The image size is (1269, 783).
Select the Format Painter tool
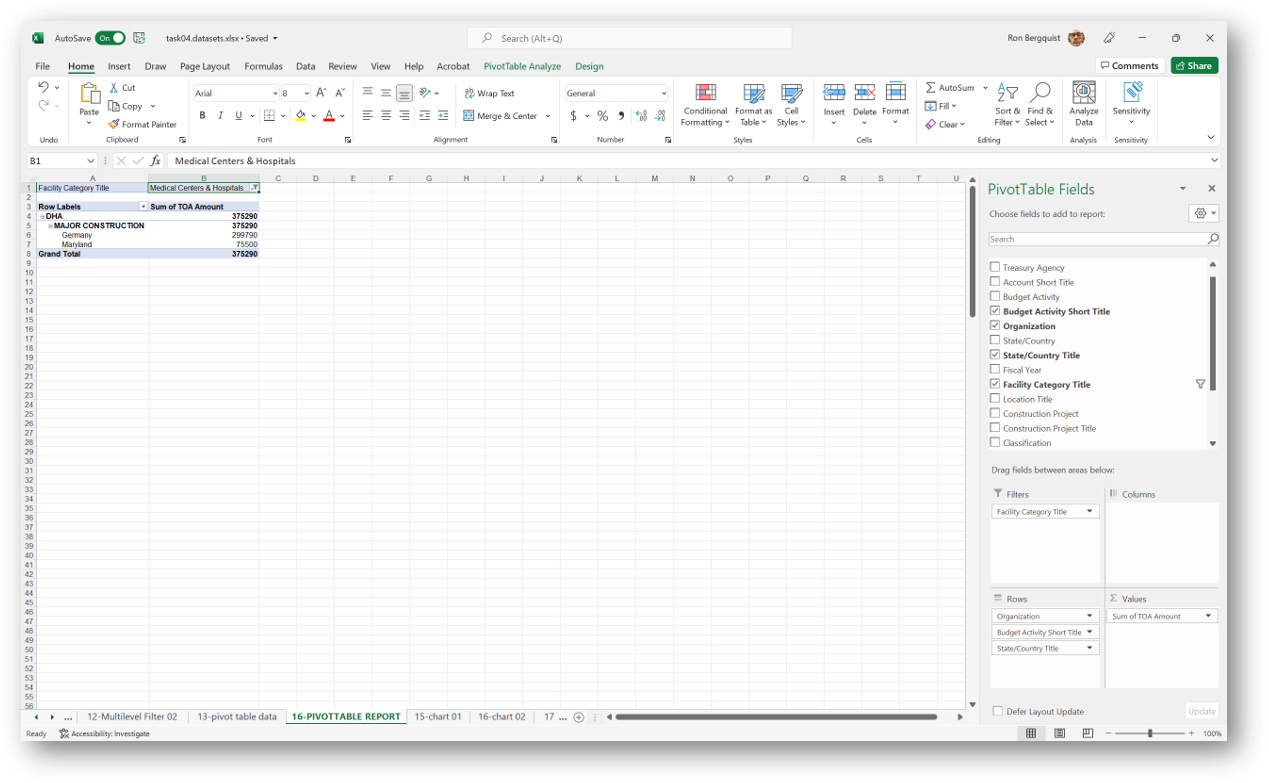143,124
